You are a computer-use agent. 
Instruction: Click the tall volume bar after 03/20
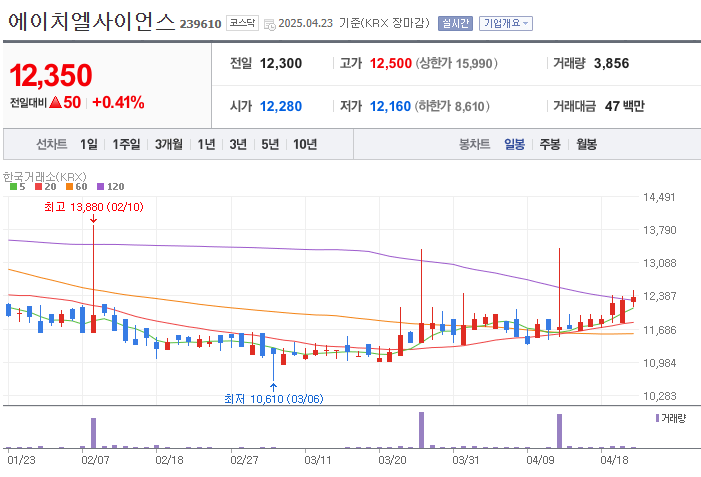coord(421,430)
